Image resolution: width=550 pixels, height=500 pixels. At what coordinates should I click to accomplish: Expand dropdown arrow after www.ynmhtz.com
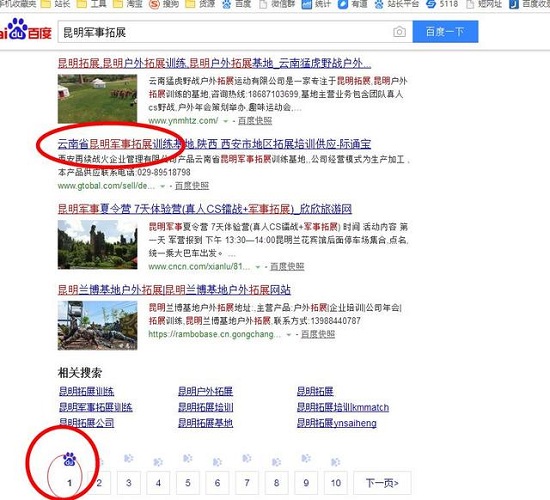226,121
